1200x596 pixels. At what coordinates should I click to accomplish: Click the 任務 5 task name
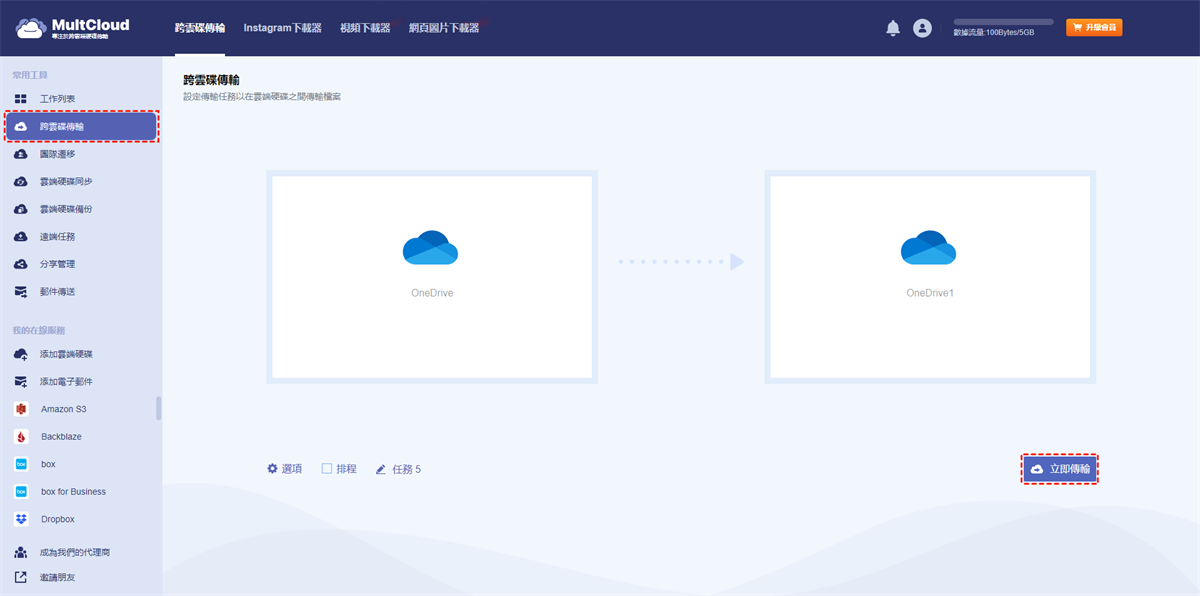tap(406, 469)
